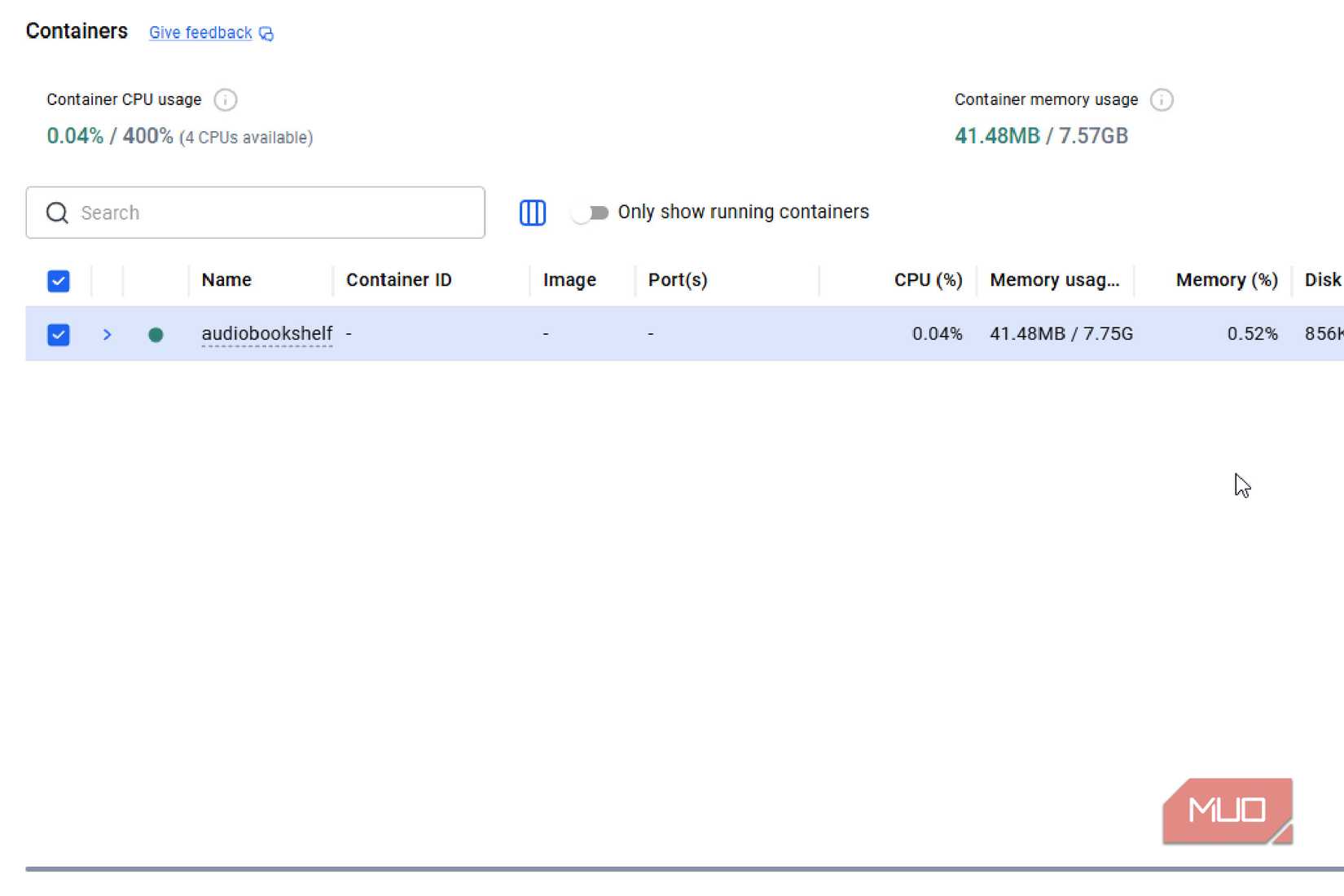
Task: Sort by the Name column header
Action: (x=226, y=280)
